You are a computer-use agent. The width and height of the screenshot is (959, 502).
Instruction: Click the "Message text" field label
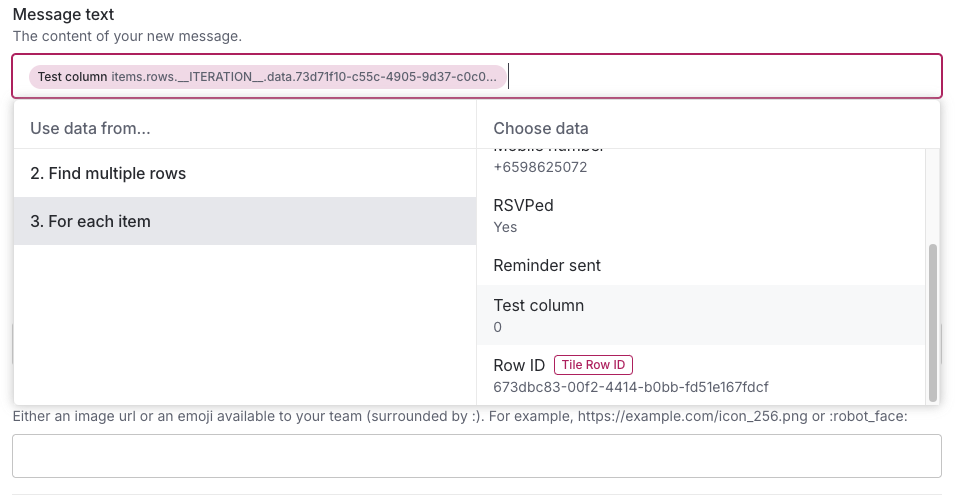[x=63, y=15]
